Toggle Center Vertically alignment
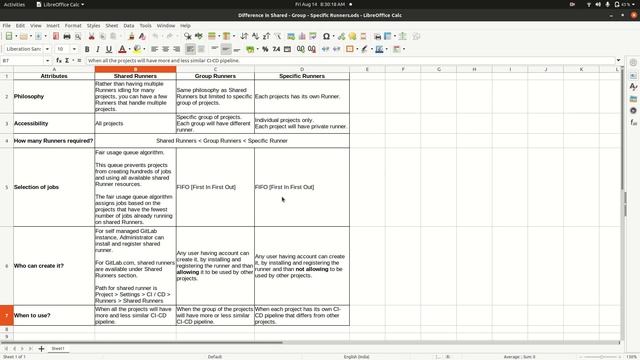This screenshot has width=640, height=360. [x=226, y=49]
